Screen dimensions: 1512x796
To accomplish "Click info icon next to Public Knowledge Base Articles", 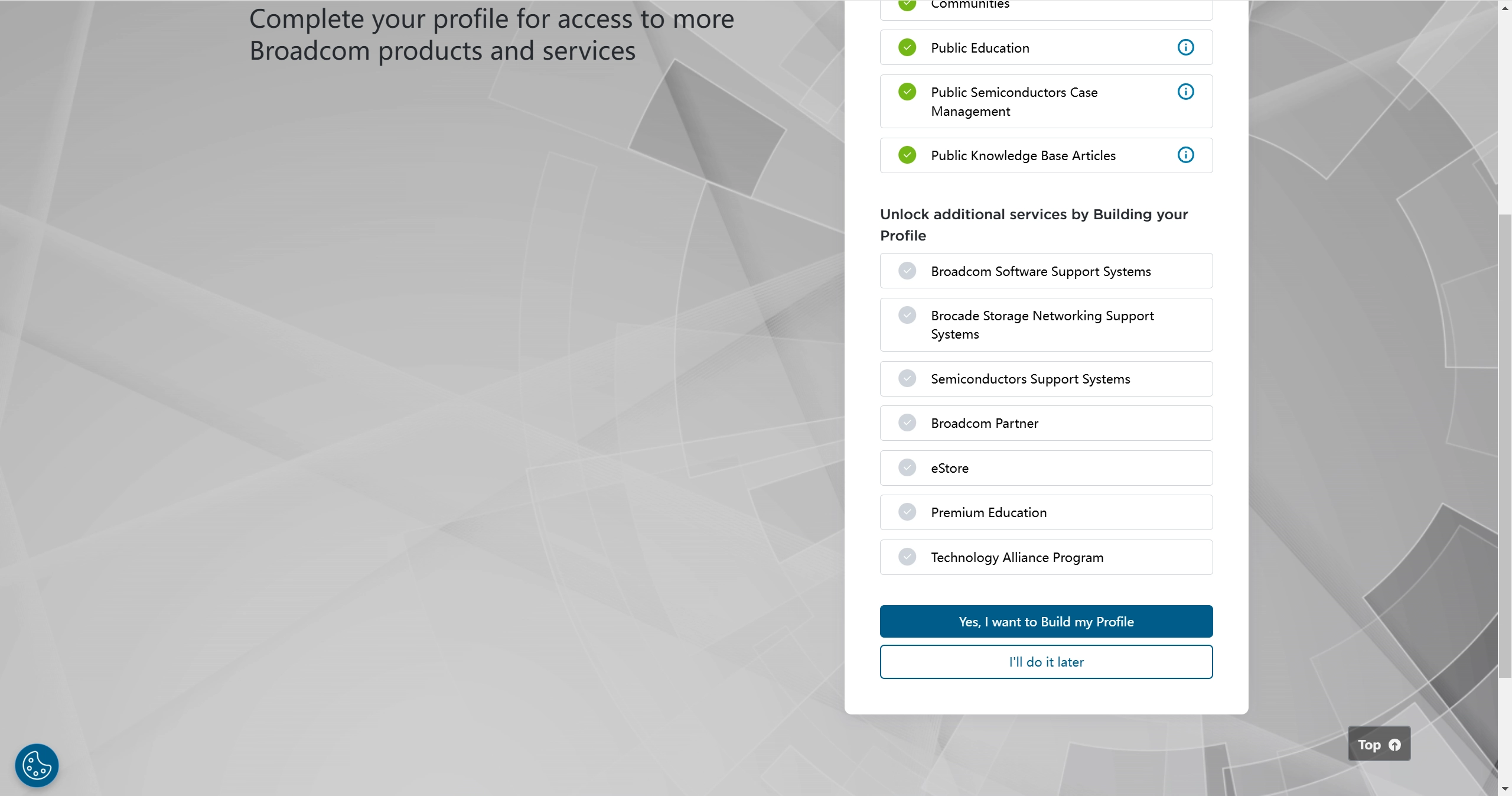I will [x=1185, y=155].
